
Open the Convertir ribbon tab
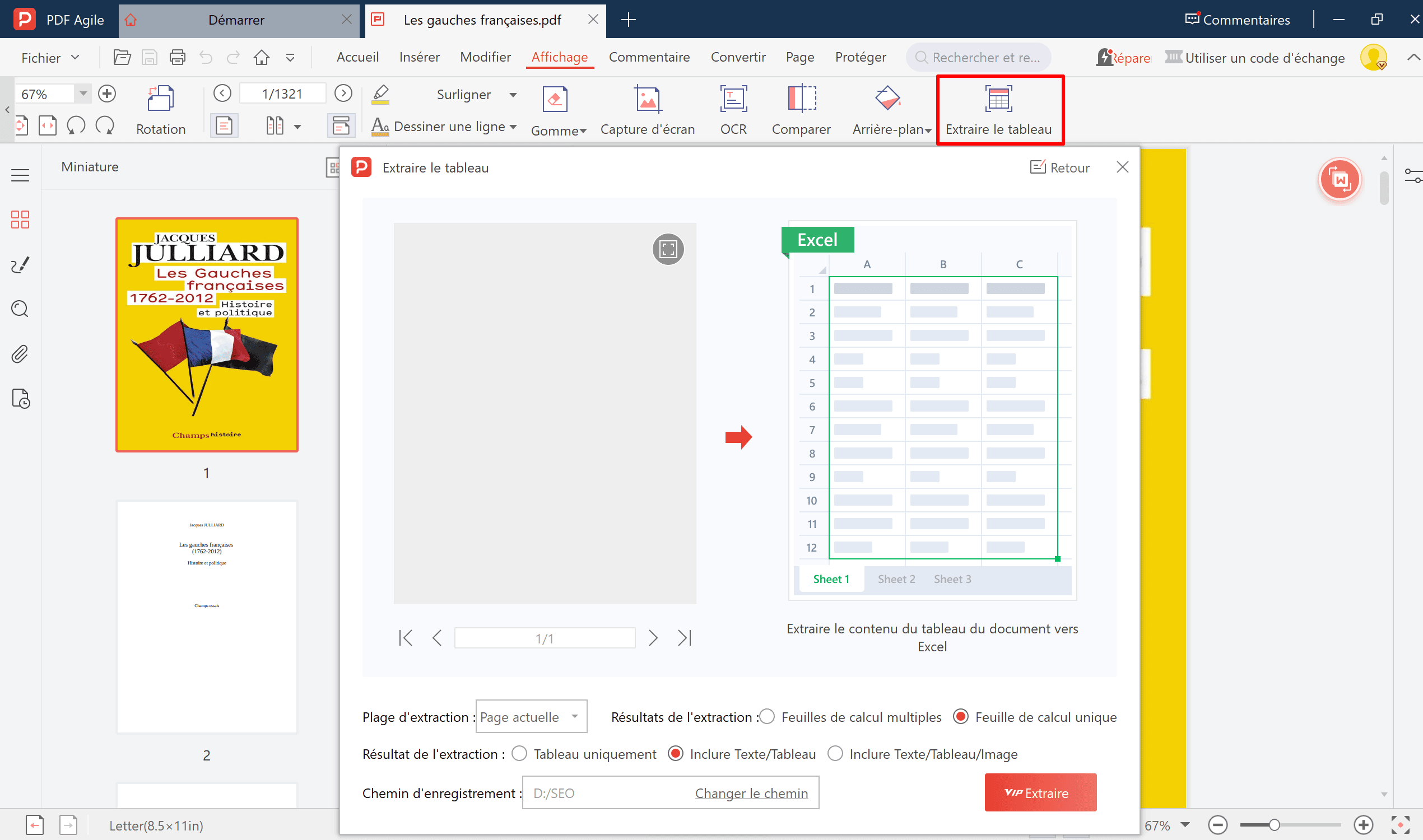coord(738,57)
